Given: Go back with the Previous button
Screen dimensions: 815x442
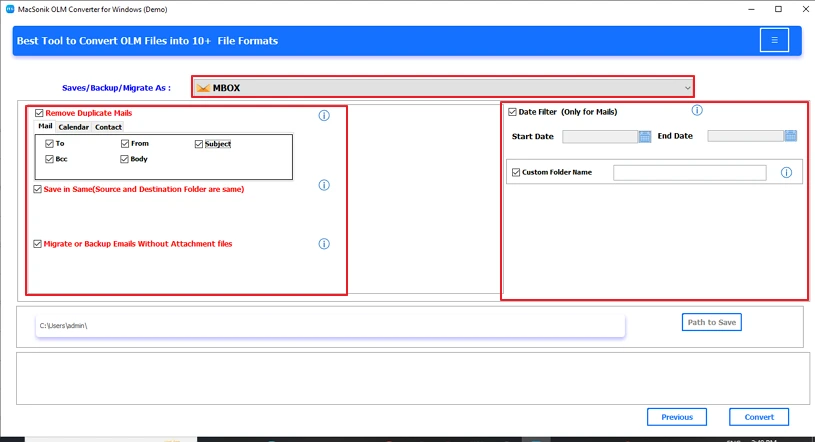Looking at the screenshot, I should [x=676, y=417].
